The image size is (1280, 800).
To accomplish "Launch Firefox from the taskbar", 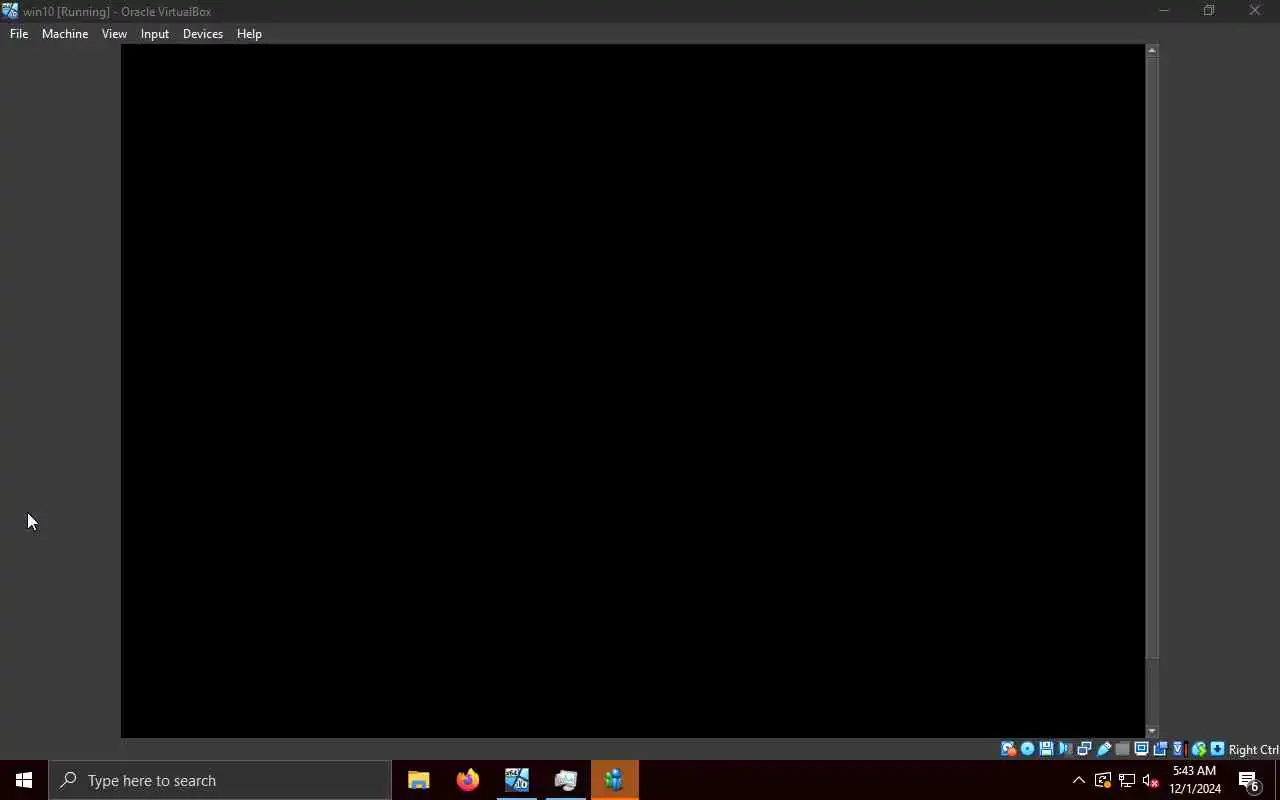I will [468, 780].
